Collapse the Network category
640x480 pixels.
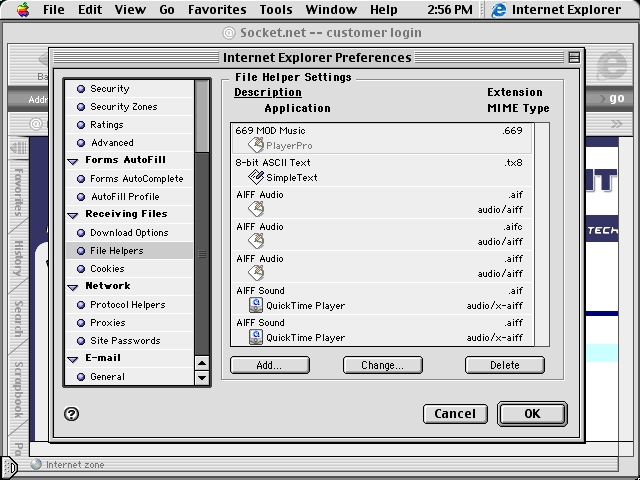(73, 287)
